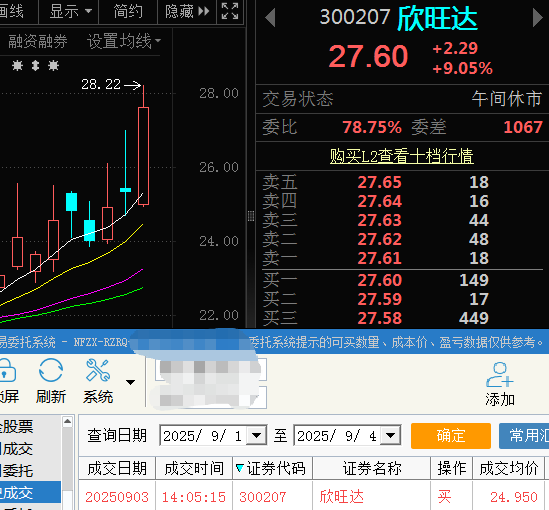The width and height of the screenshot is (549, 510).
Task: Click the fullscreen expand icon
Action: [230, 11]
